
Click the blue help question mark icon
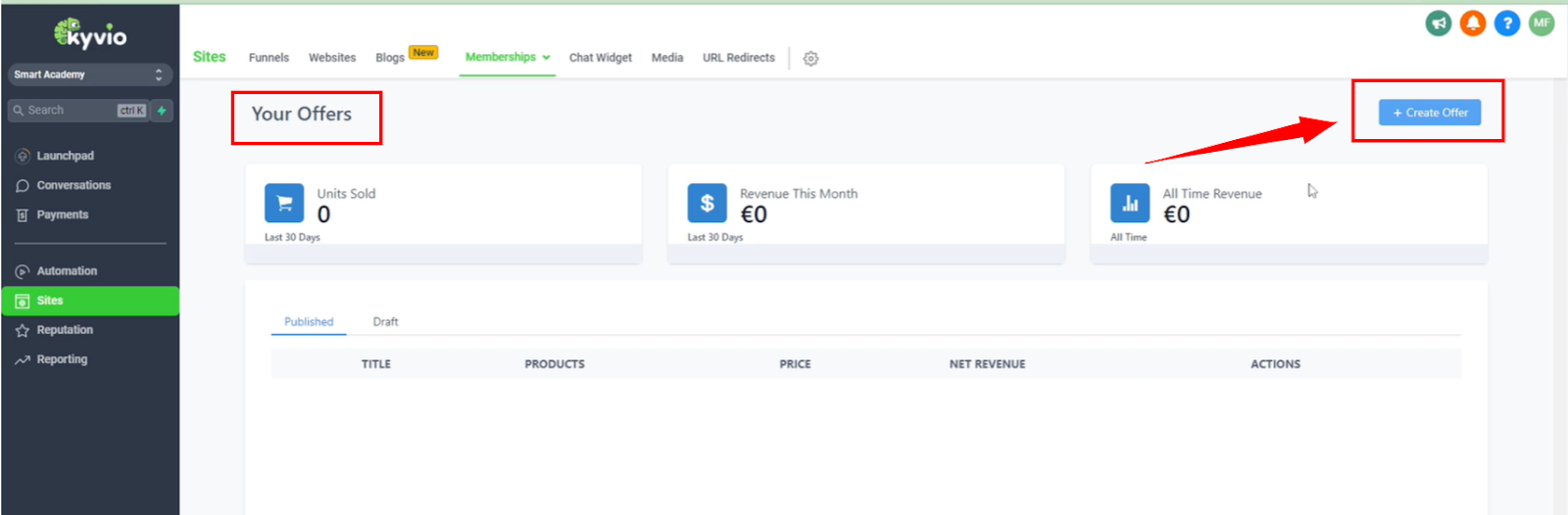tap(1506, 23)
